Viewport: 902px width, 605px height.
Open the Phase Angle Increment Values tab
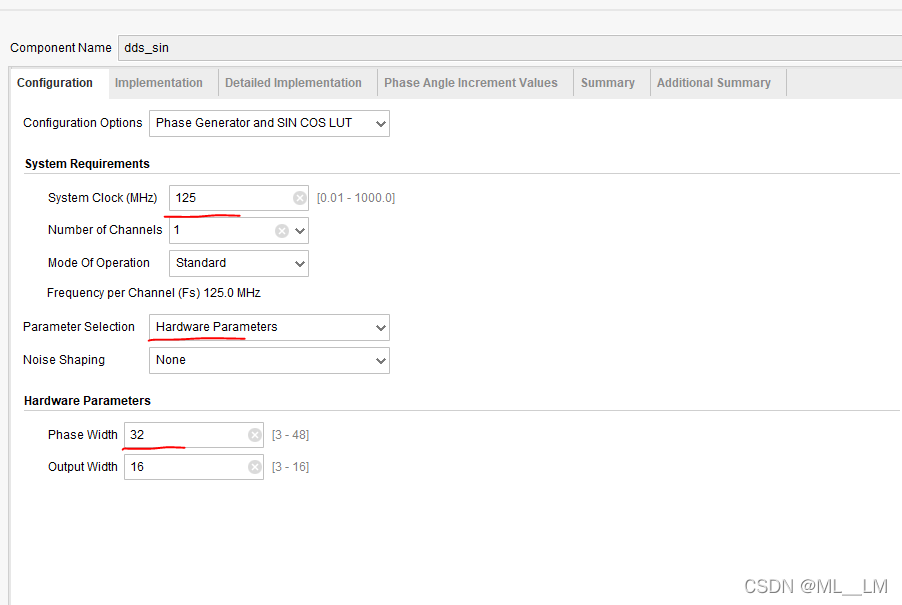coord(471,83)
